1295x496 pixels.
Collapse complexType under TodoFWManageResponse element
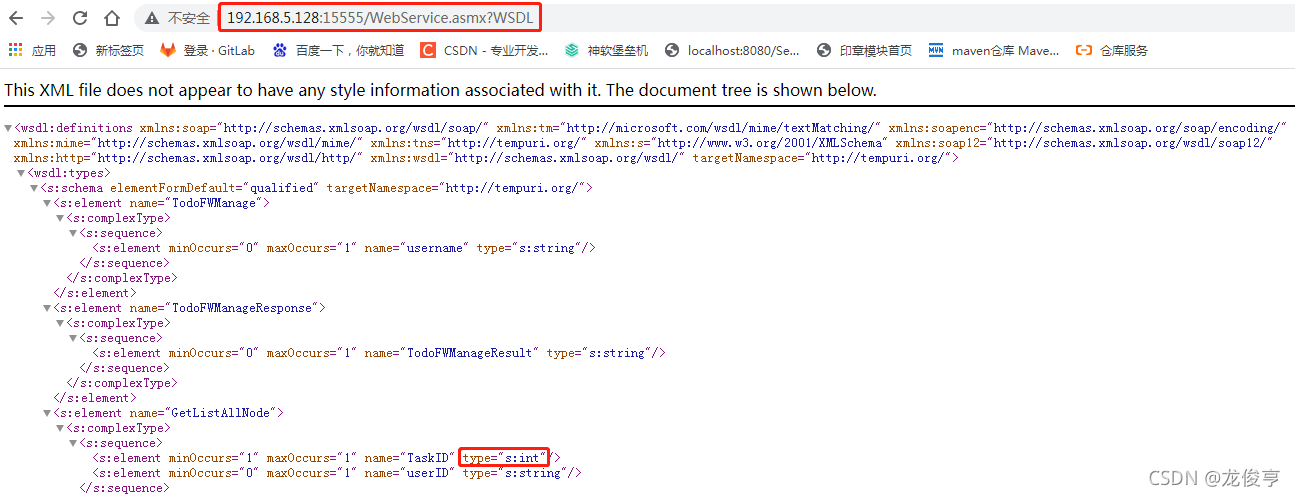[x=60, y=323]
